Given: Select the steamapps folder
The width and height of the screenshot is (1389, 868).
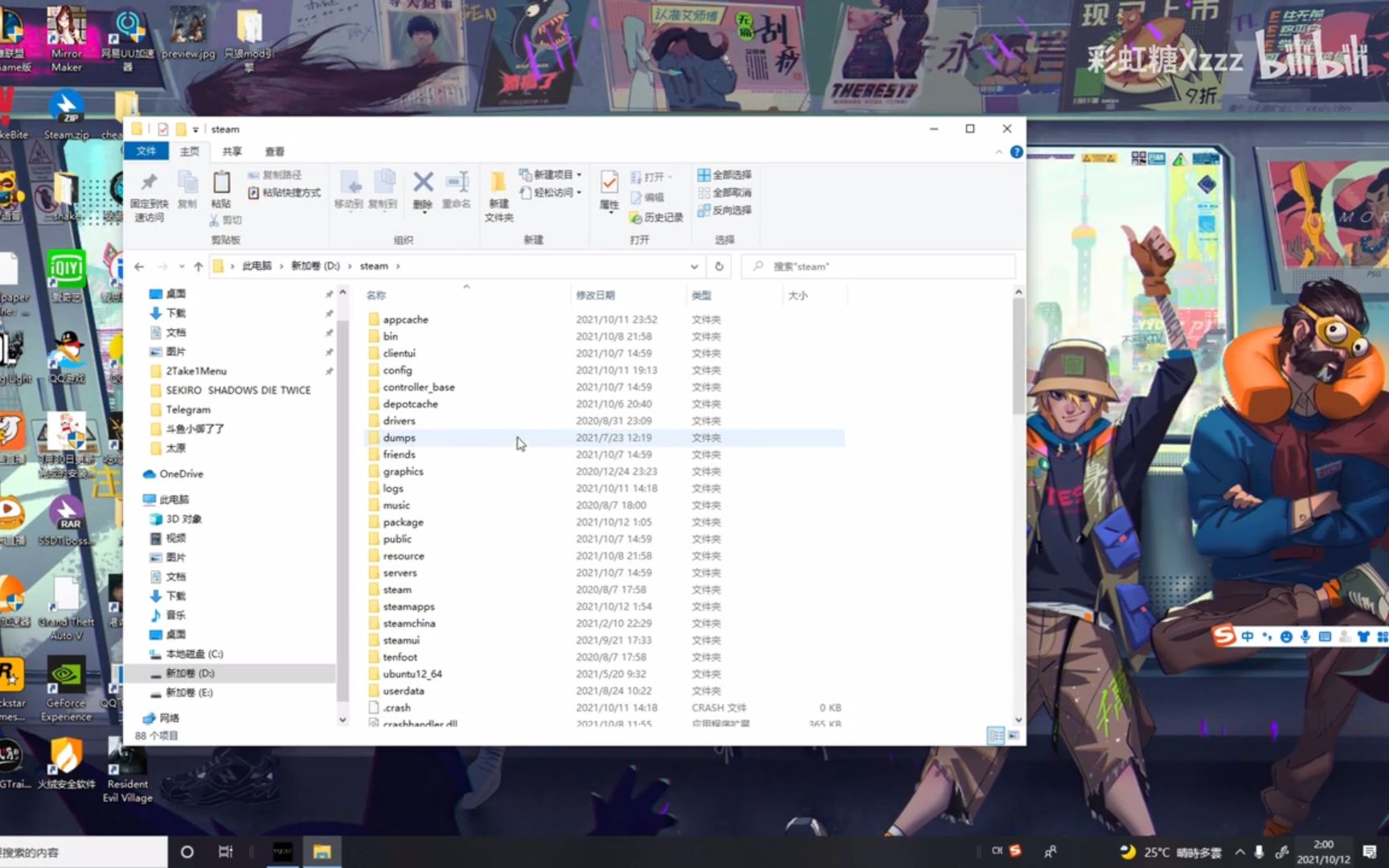Looking at the screenshot, I should point(408,606).
